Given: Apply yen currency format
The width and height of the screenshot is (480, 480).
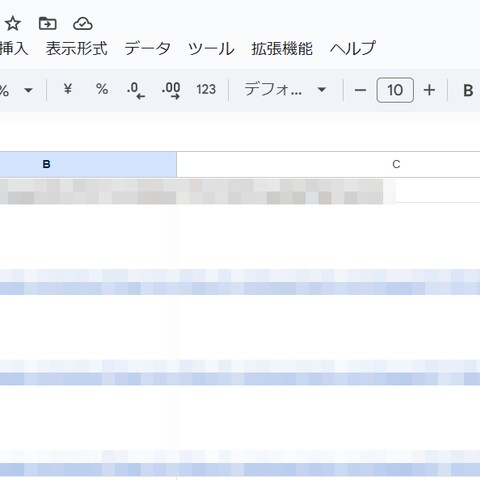Looking at the screenshot, I should (x=68, y=89).
